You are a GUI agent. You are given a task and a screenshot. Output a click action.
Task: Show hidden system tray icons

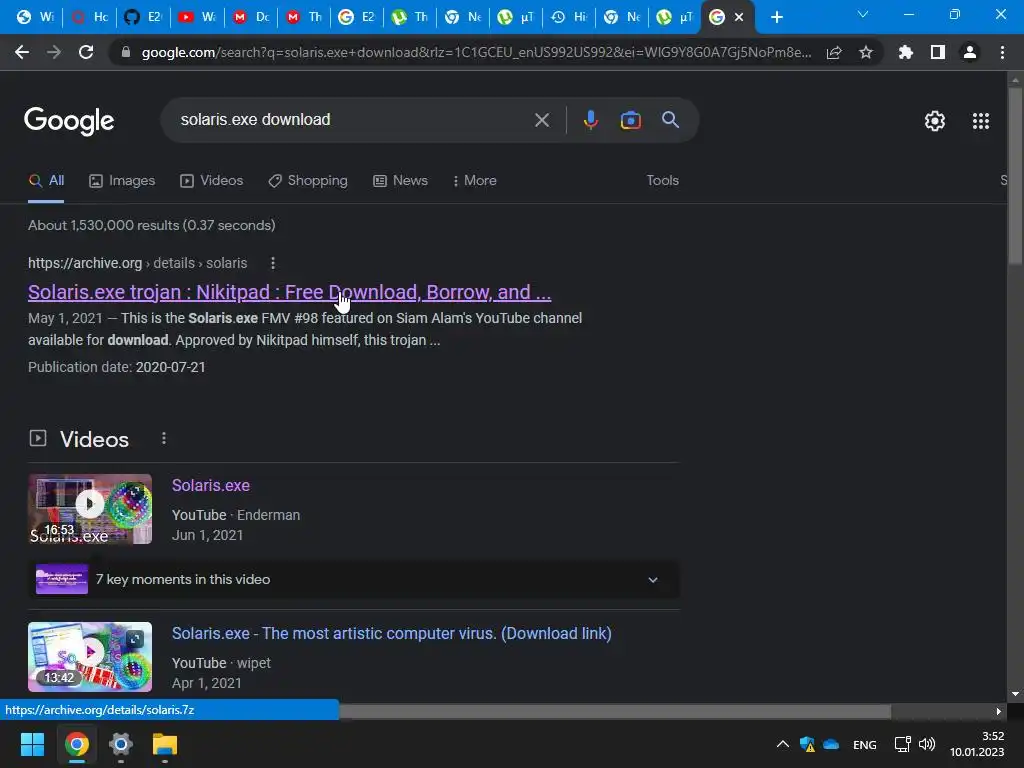coord(782,744)
